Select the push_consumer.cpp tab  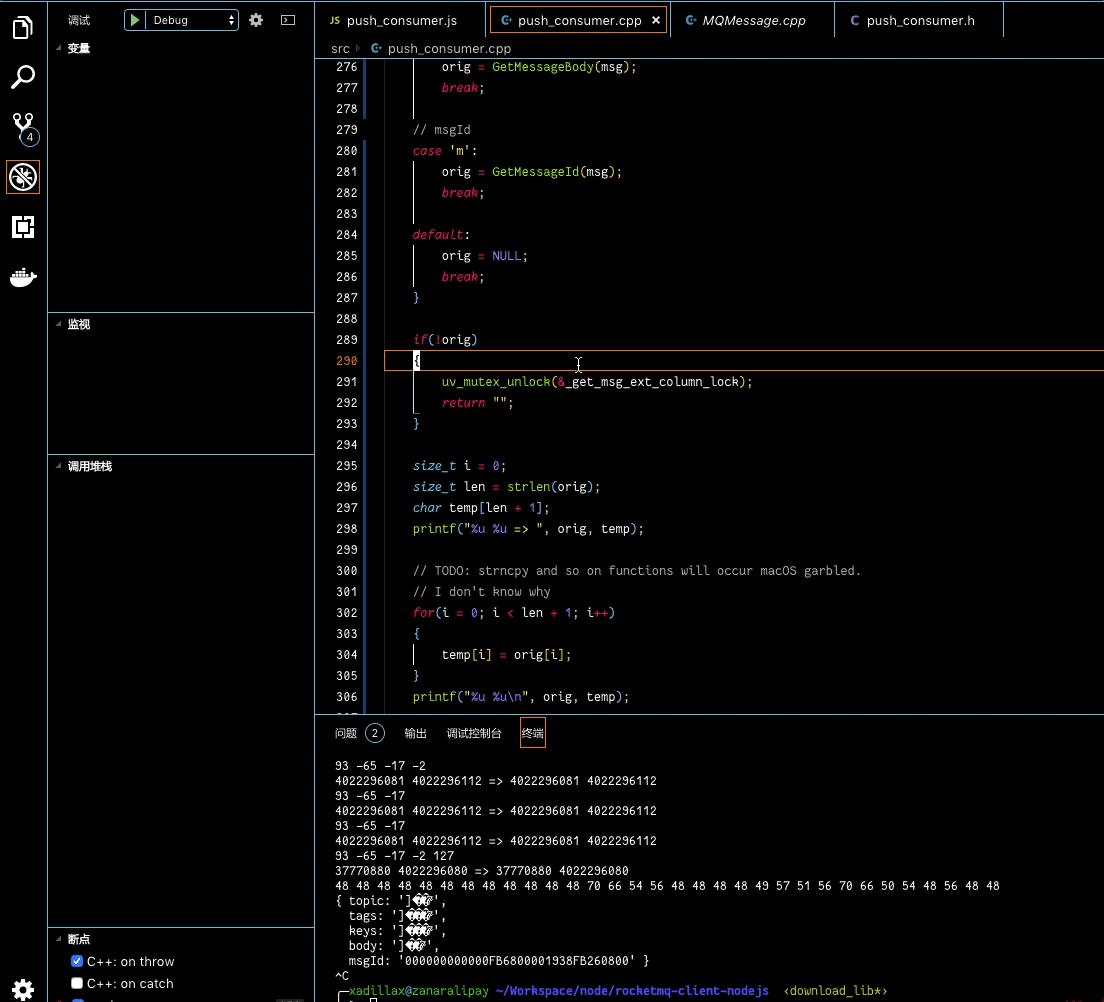coord(579,20)
